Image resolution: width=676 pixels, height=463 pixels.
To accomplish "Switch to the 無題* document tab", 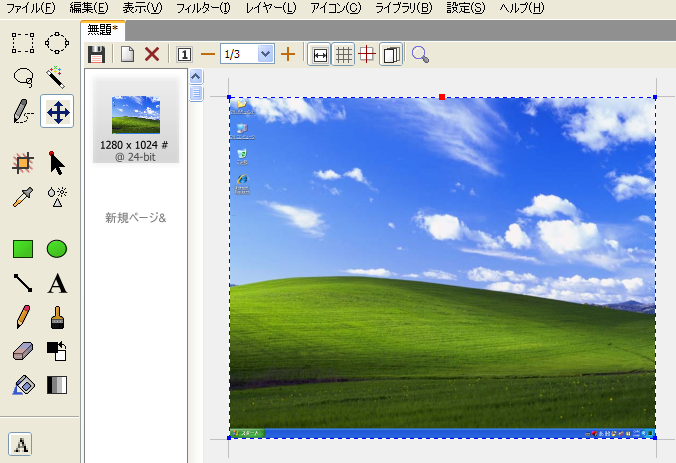I will click(x=103, y=30).
